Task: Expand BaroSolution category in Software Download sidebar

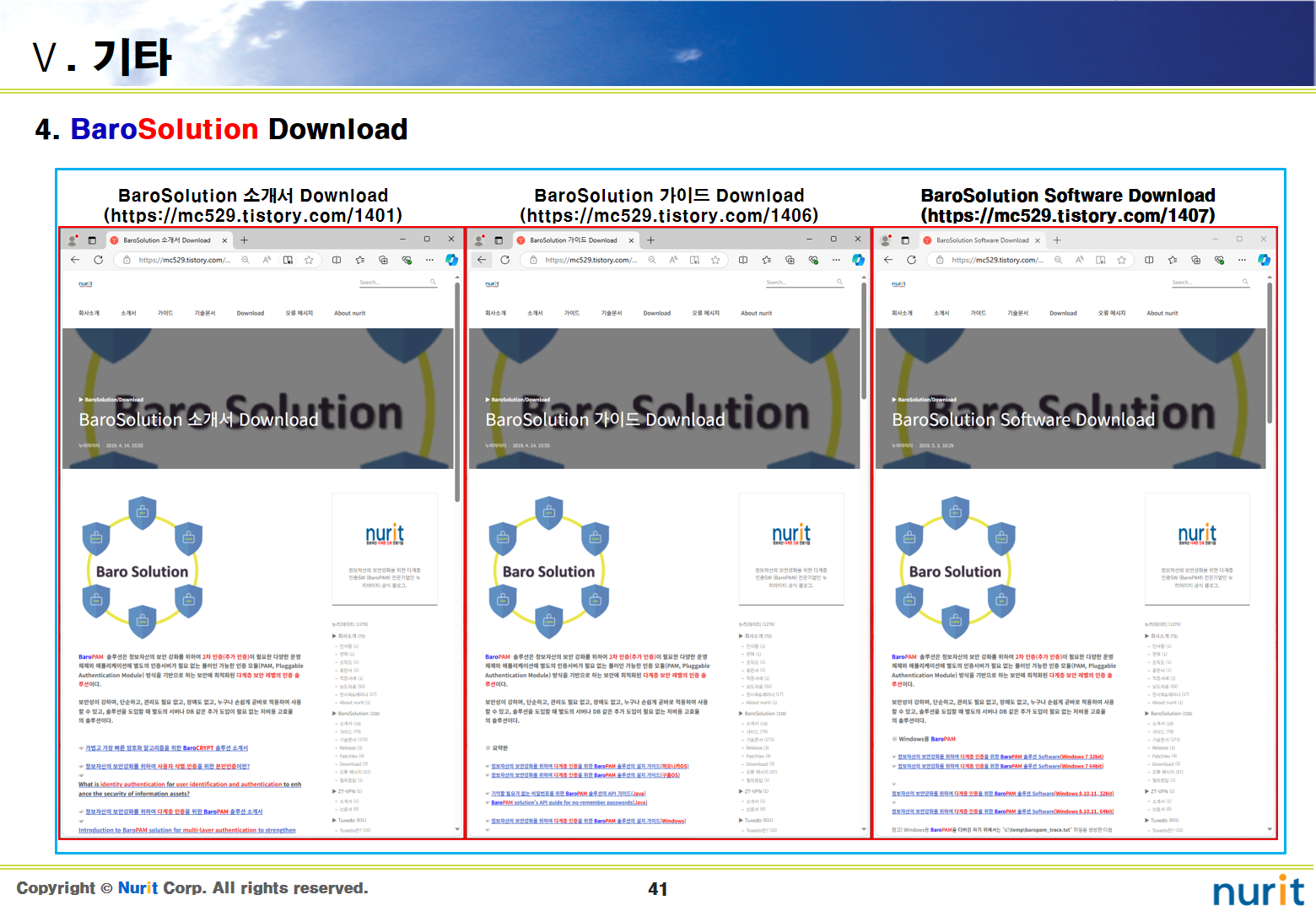Action: tap(1168, 714)
